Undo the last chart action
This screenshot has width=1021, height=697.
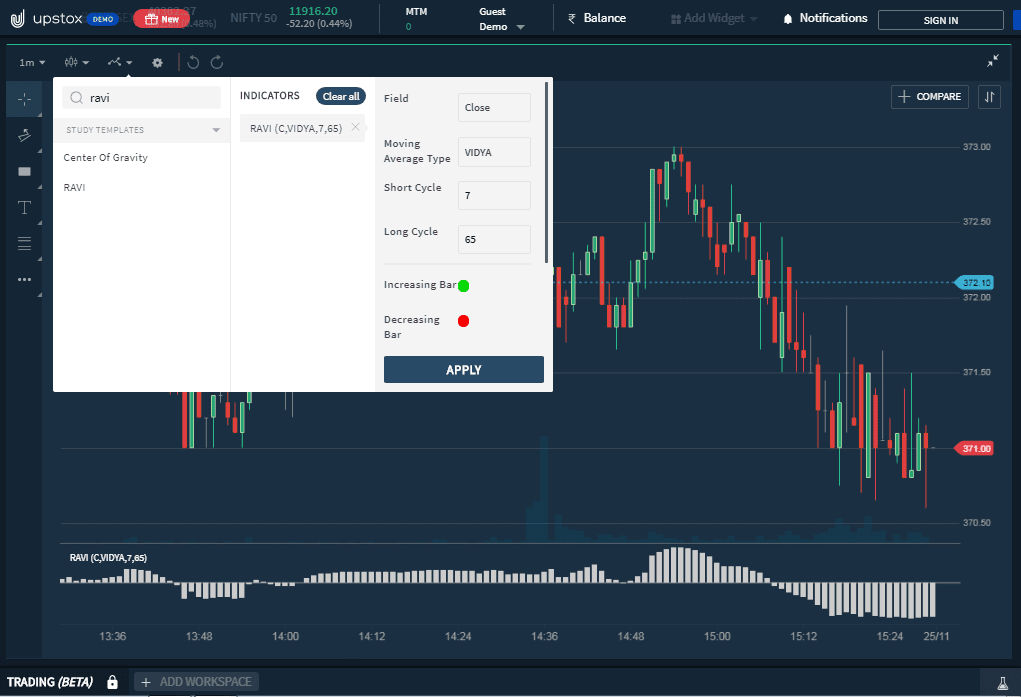point(193,63)
